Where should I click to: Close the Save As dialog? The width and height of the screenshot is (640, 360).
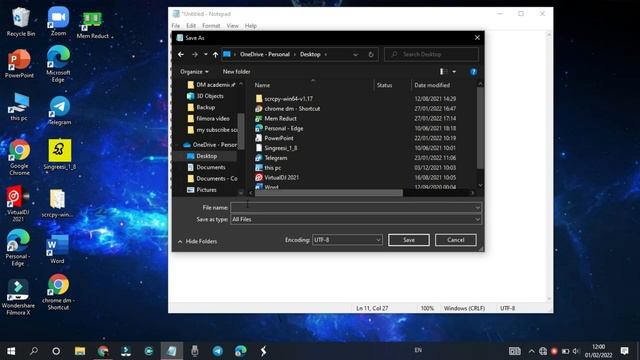click(x=477, y=38)
